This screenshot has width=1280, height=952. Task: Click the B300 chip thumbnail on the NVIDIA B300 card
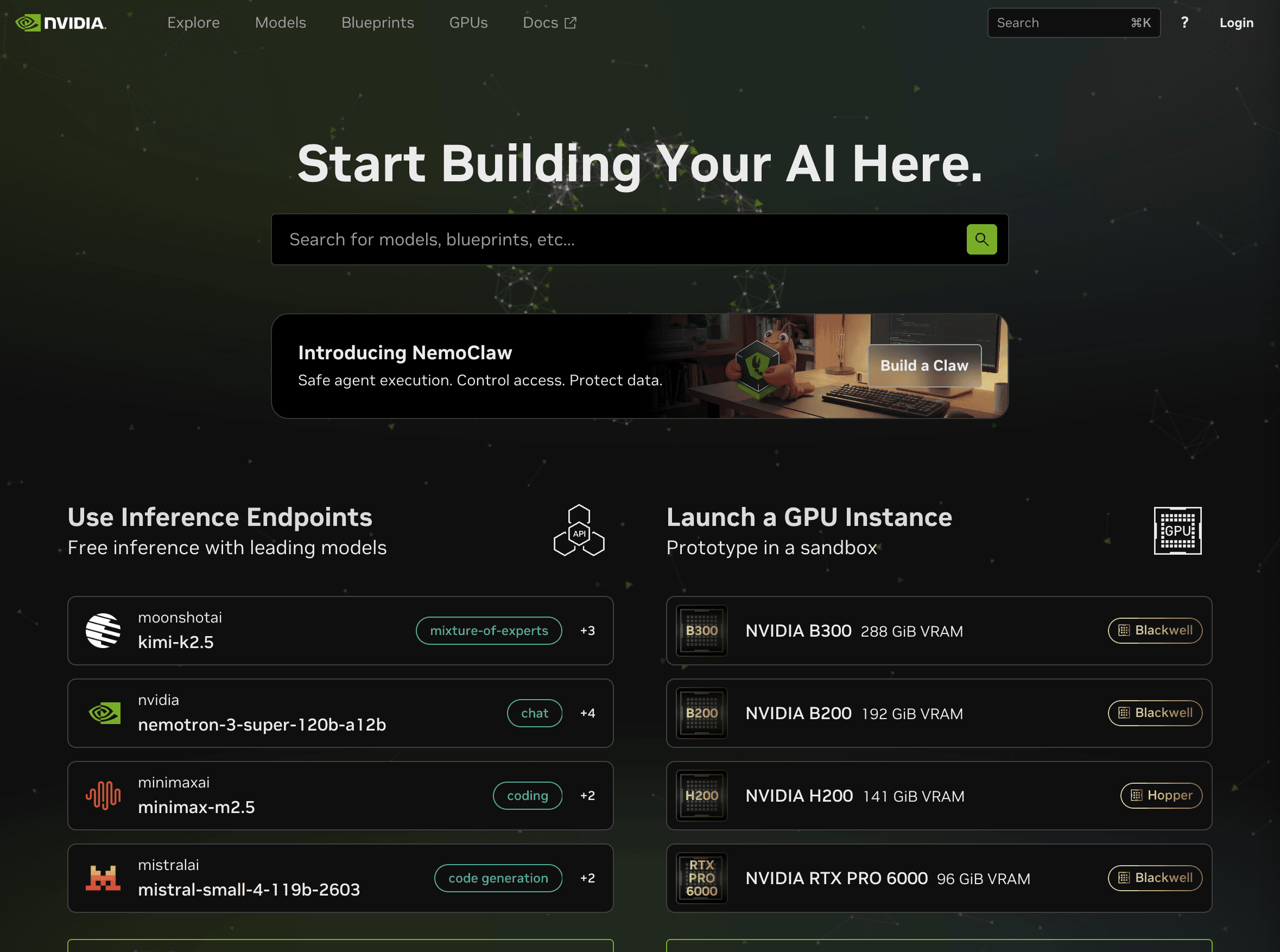pos(701,631)
